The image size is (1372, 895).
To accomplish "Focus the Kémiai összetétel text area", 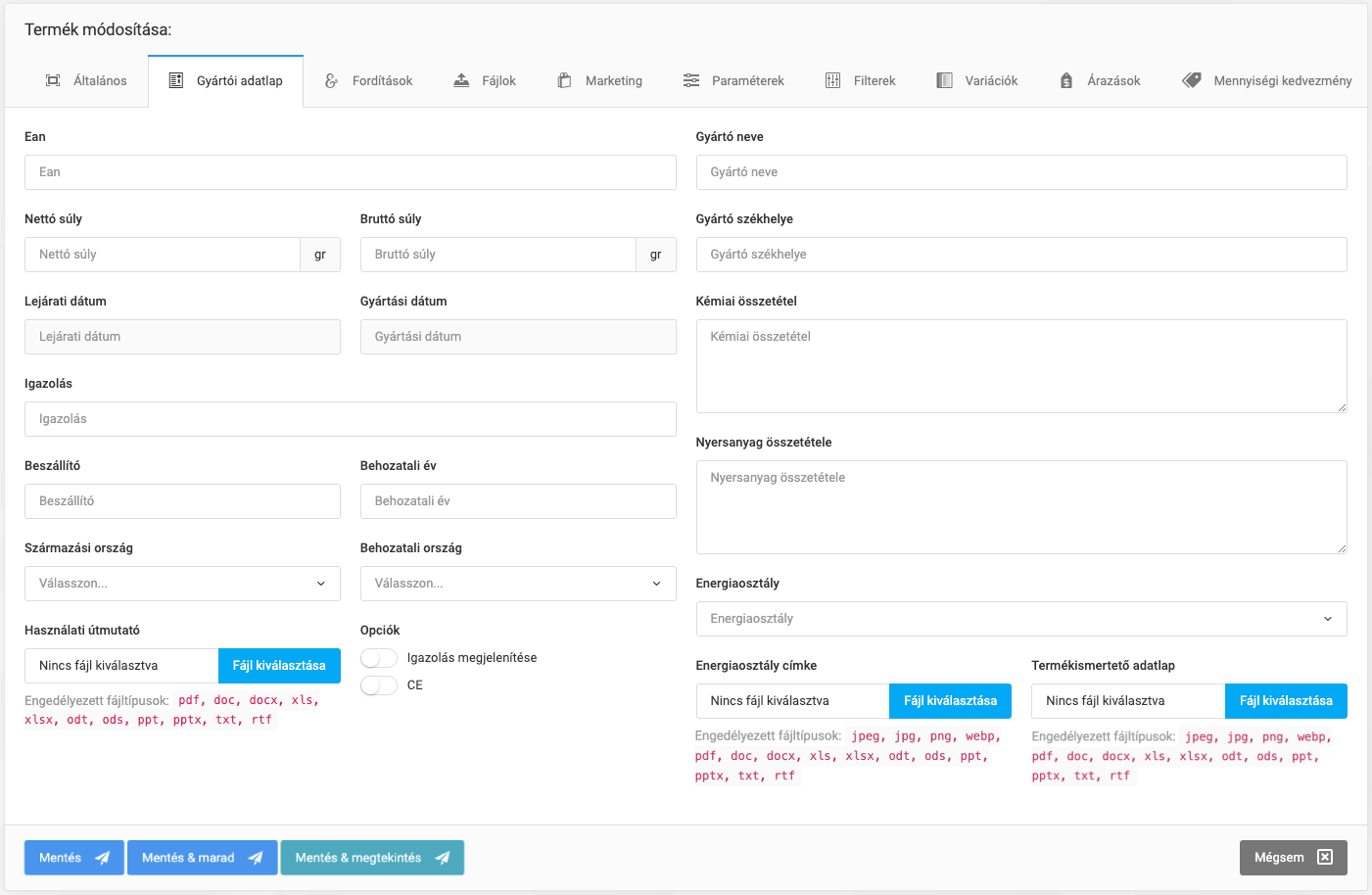I will point(1021,366).
